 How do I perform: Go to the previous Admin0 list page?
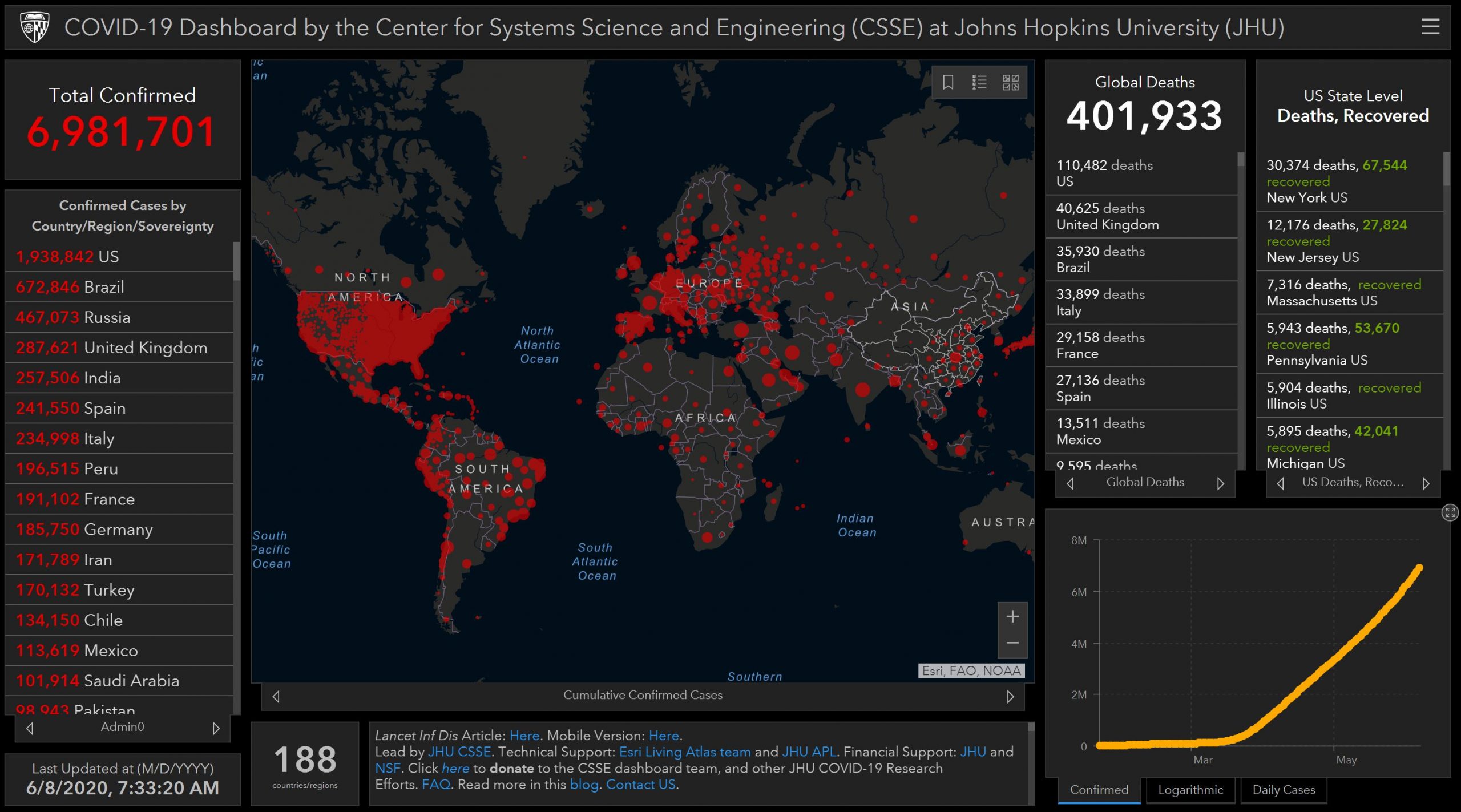coord(30,728)
